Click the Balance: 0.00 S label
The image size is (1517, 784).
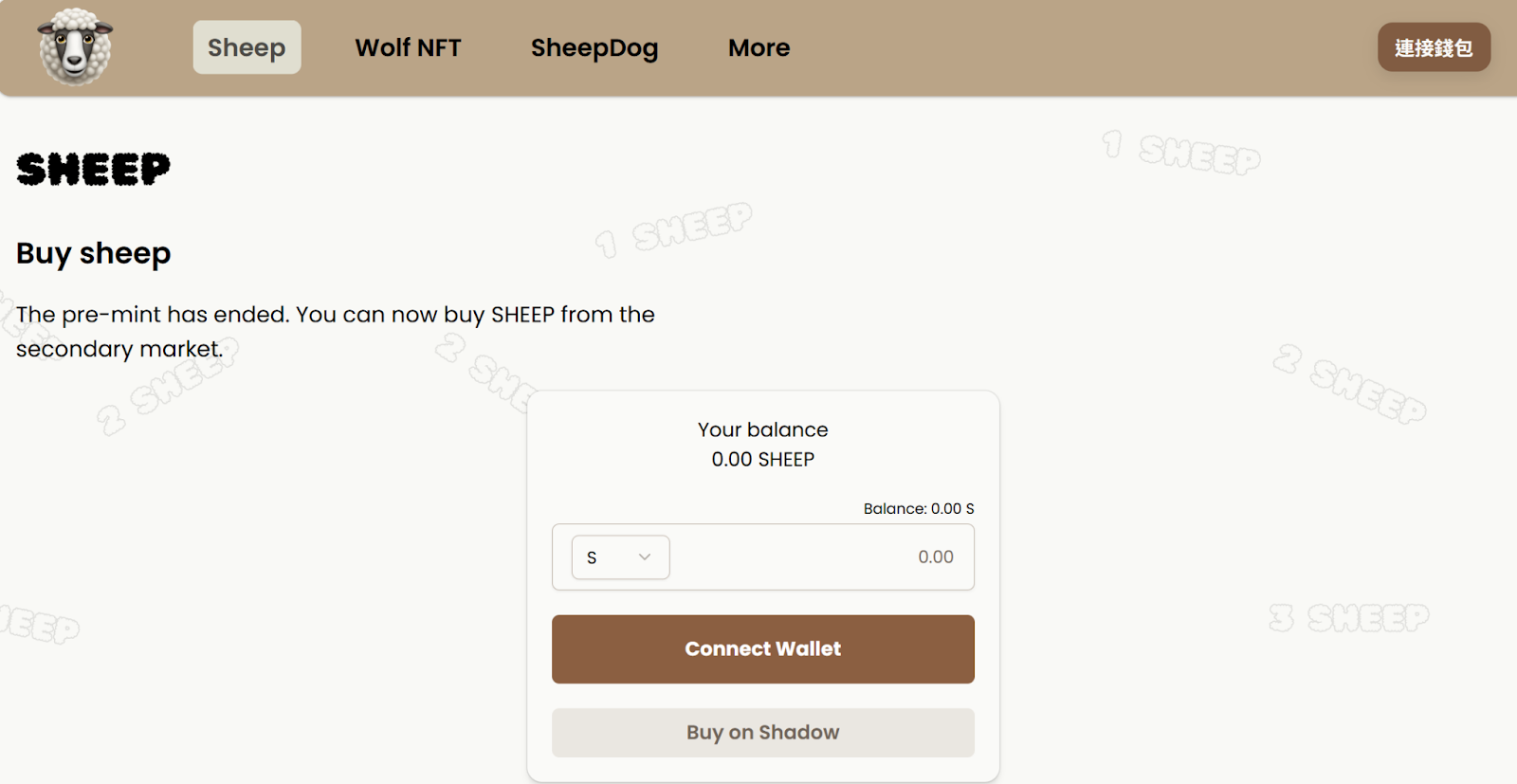click(918, 509)
